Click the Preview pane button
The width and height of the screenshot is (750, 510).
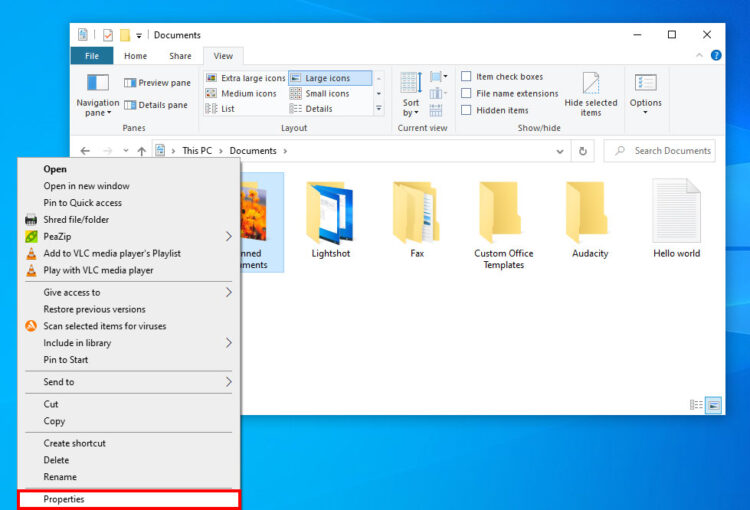(x=156, y=83)
